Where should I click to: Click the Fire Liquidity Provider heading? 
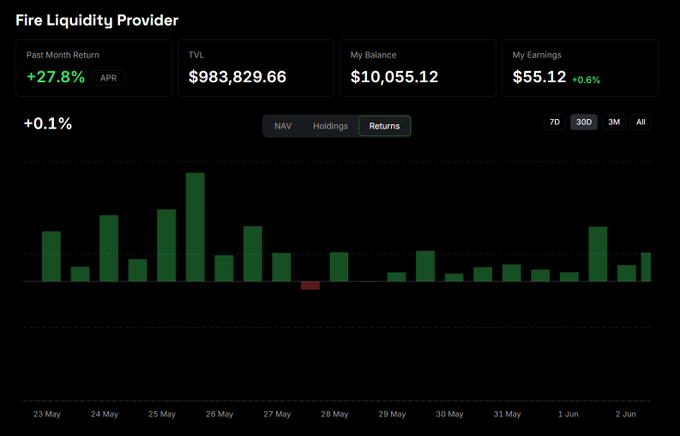click(x=97, y=20)
